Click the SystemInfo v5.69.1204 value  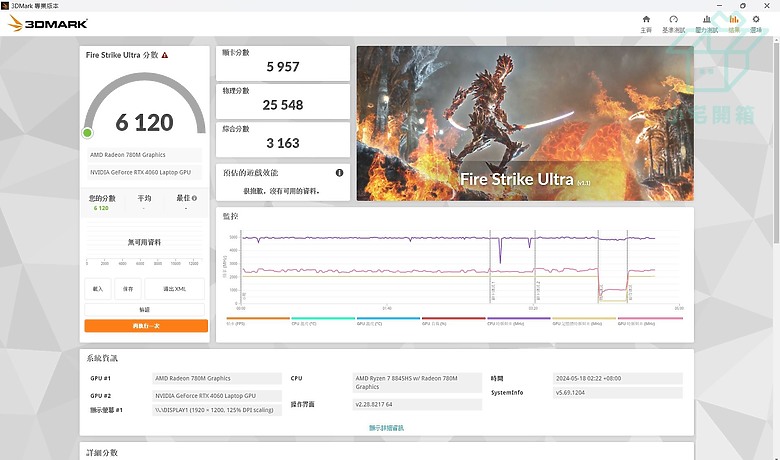pyautogui.click(x=617, y=393)
